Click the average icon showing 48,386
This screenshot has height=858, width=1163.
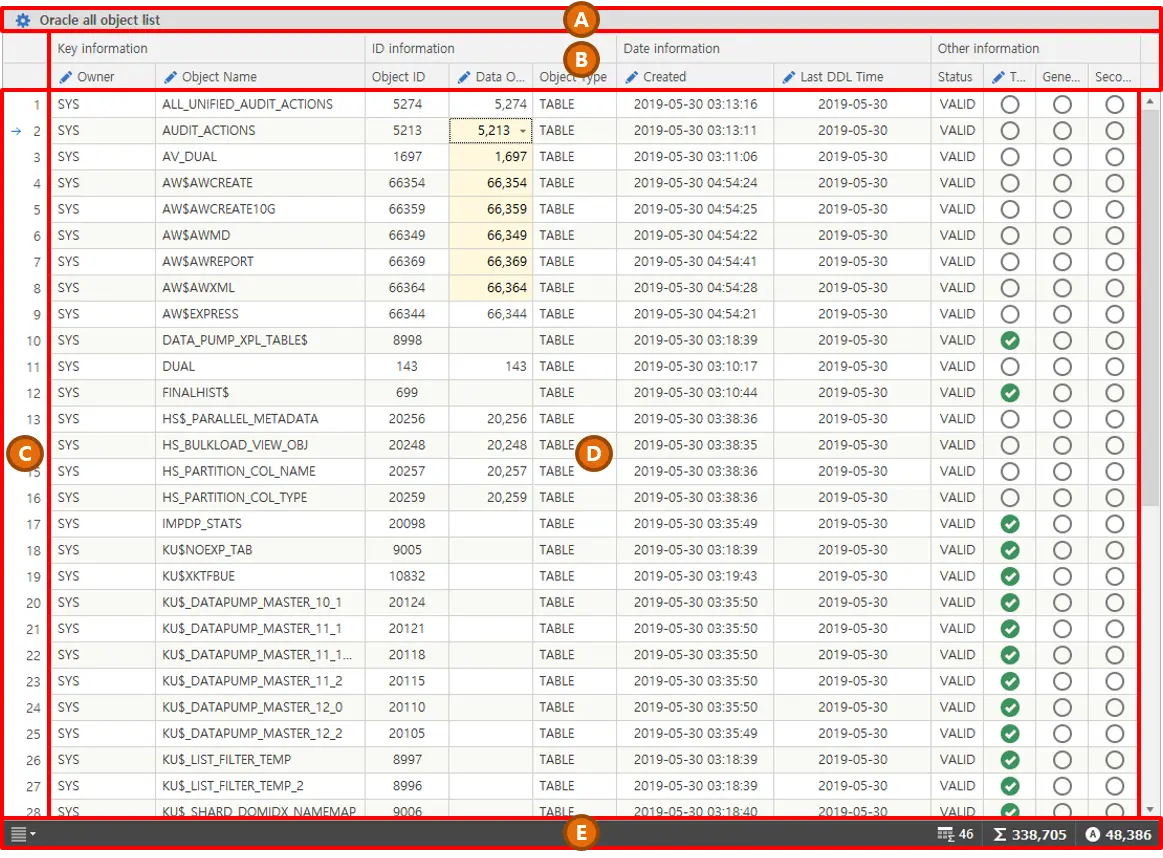(1093, 835)
